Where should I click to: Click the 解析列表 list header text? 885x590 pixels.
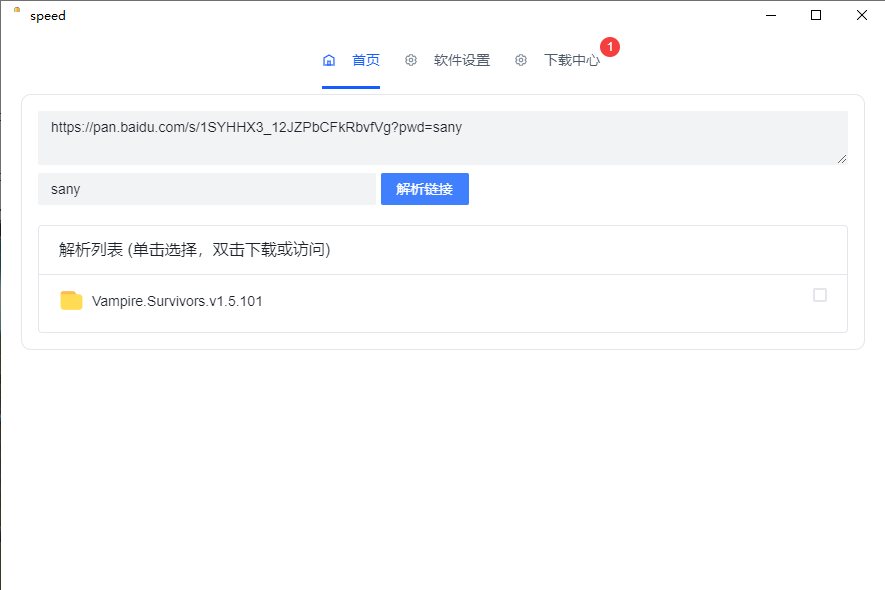click(x=194, y=250)
